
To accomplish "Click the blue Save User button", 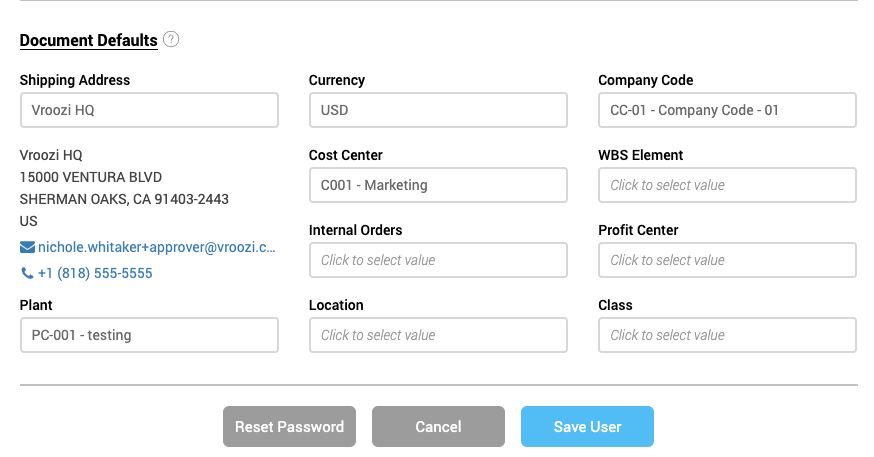I will pos(587,426).
